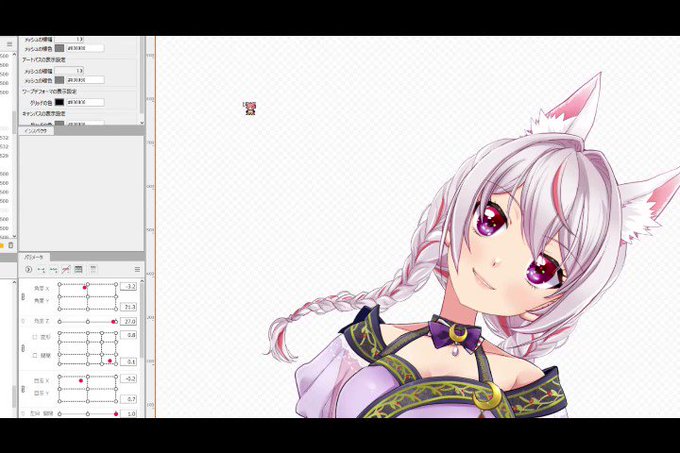Image resolution: width=680 pixels, height=453 pixels.
Task: Click the parameter panel scrollbar thumb
Action: pos(141,322)
